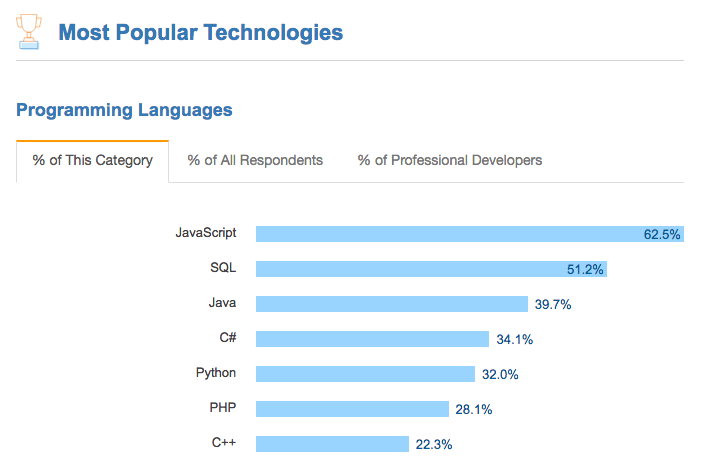Open % of Professional Developers tab
Viewport: 719px width, 462px height.
tap(449, 160)
